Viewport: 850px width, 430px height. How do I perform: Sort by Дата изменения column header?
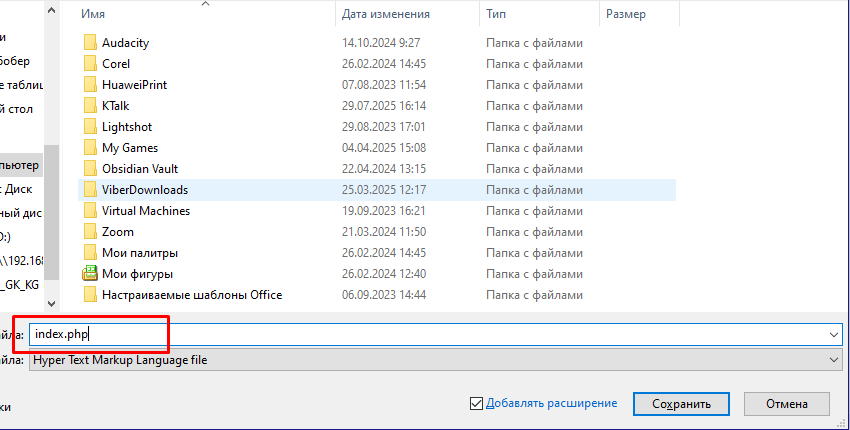(386, 15)
